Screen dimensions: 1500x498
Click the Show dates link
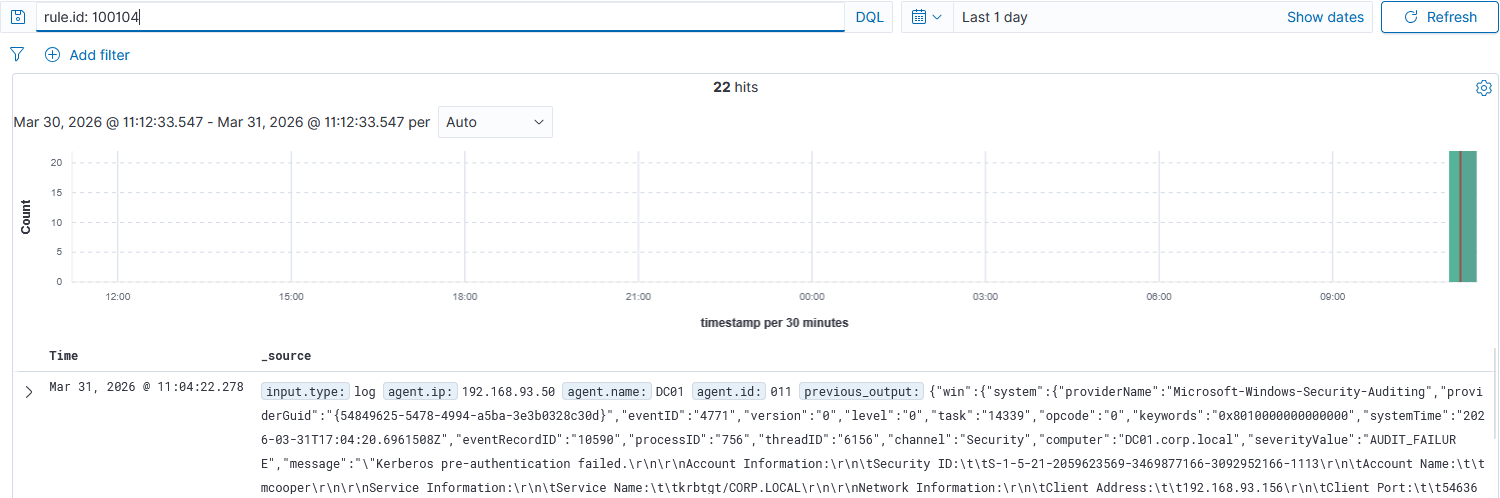pyautogui.click(x=1325, y=17)
